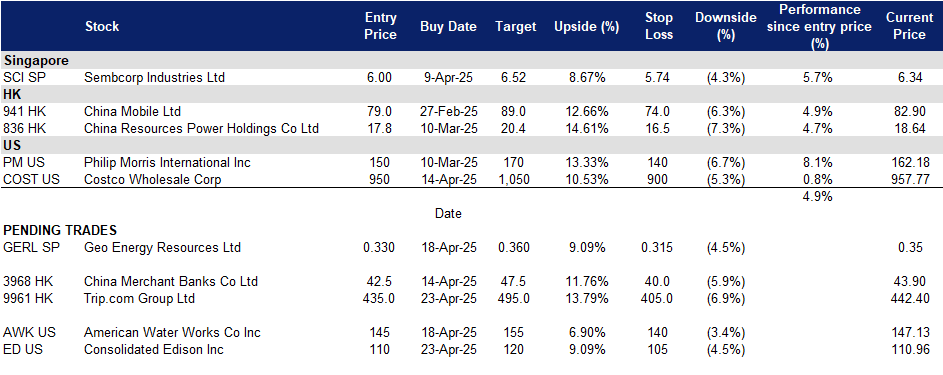Click the Buy Date header cell
Screen dimensions: 943x375
(x=448, y=26)
